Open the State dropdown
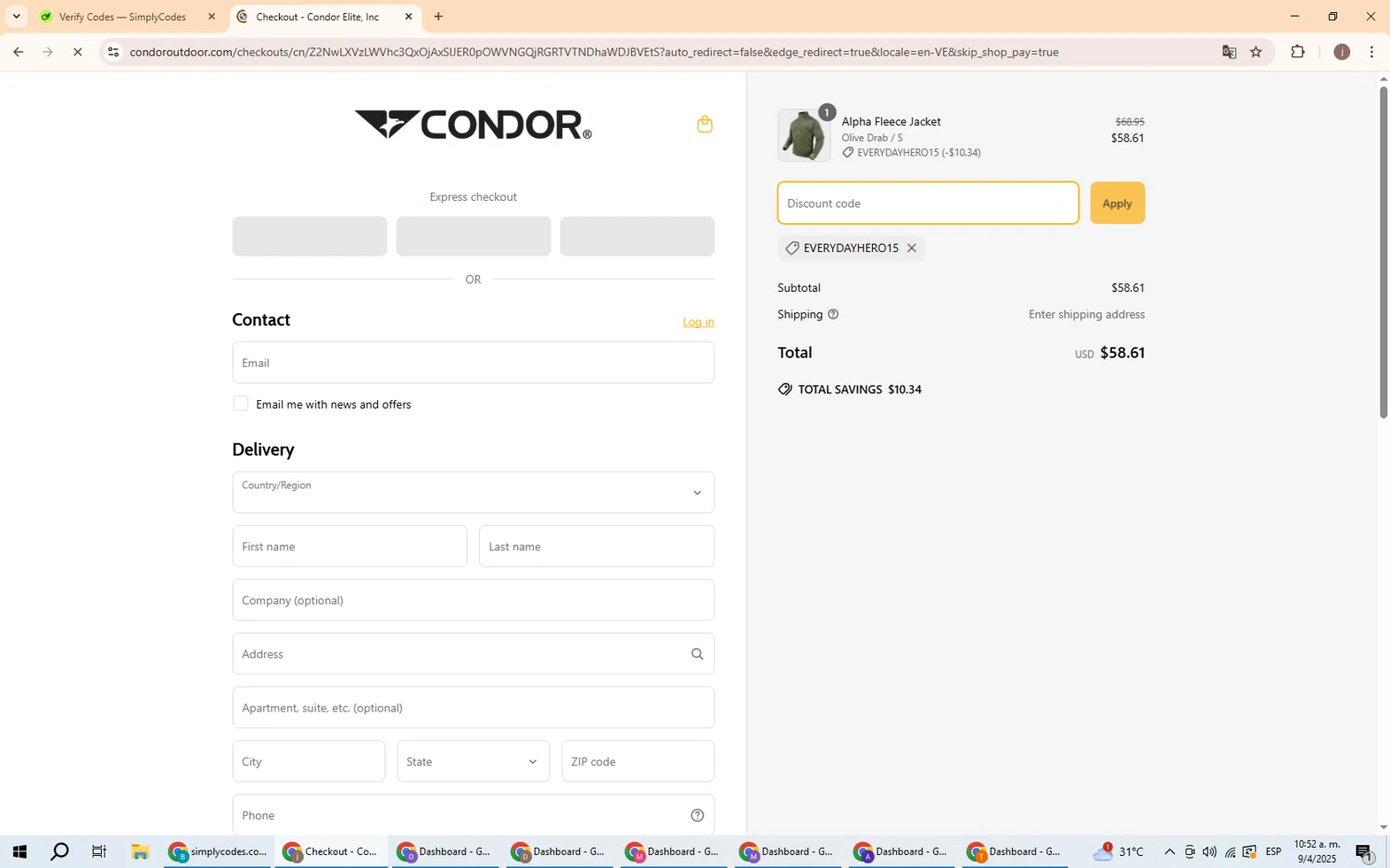The height and width of the screenshot is (868, 1390). coord(473,761)
